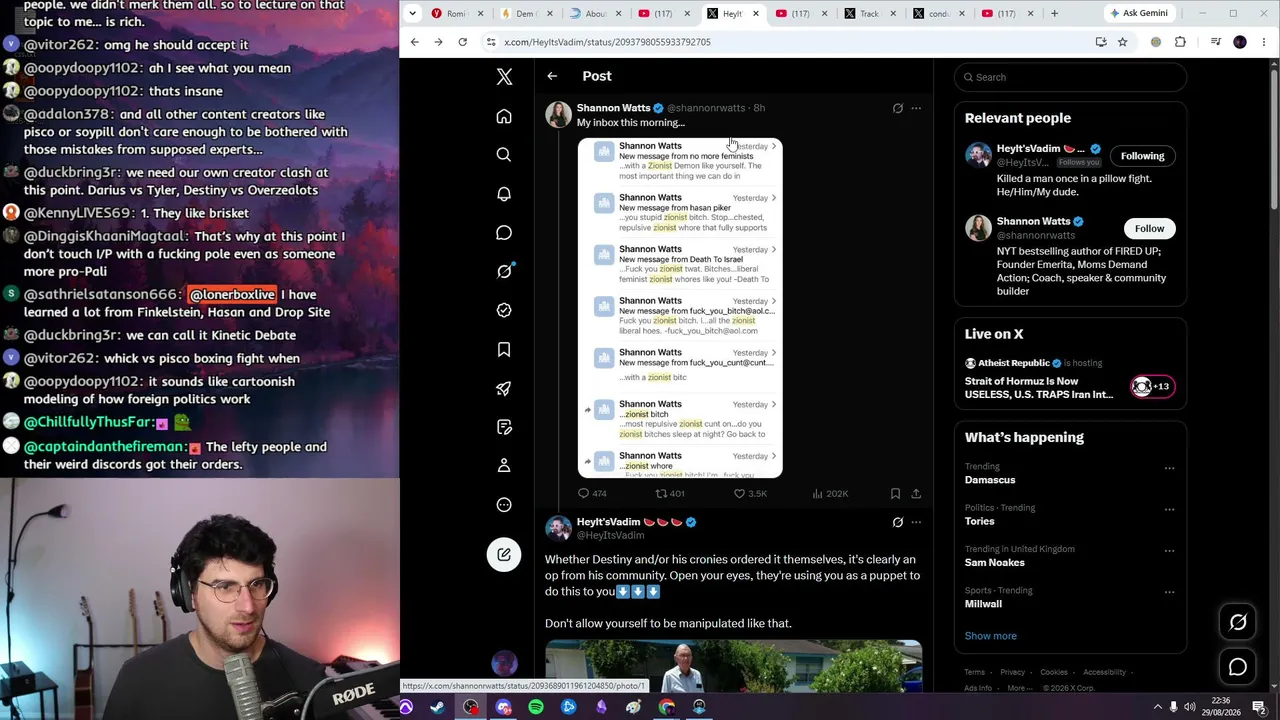Show more trending topics
The height and width of the screenshot is (720, 1280).
point(991,636)
